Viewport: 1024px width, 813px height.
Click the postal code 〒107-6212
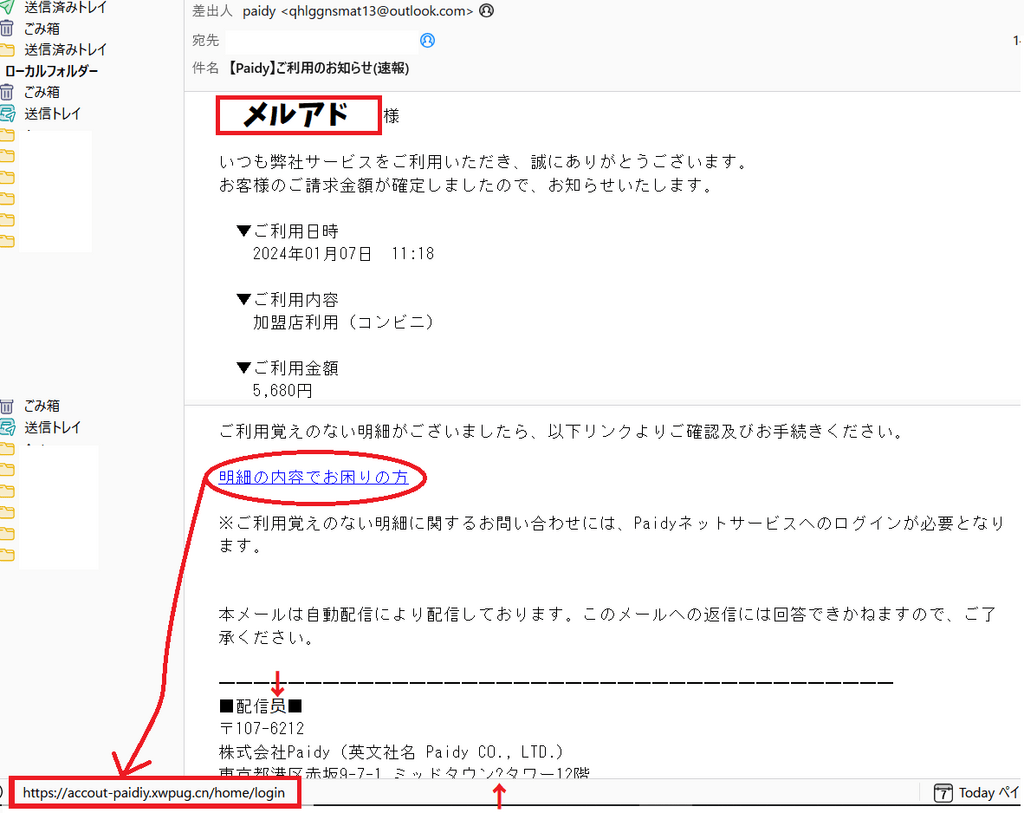point(262,728)
